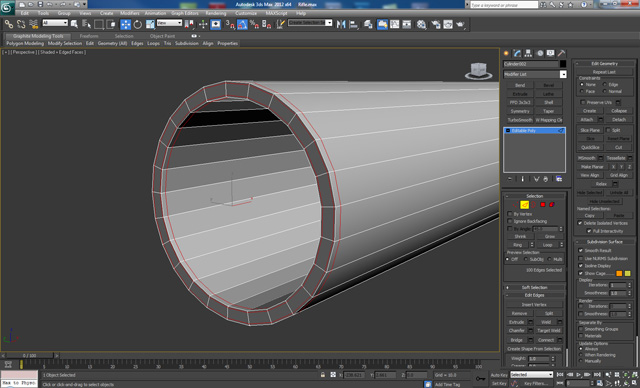This screenshot has width=640, height=388.
Task: Click the ViewCube in the viewport
Action: [478, 71]
